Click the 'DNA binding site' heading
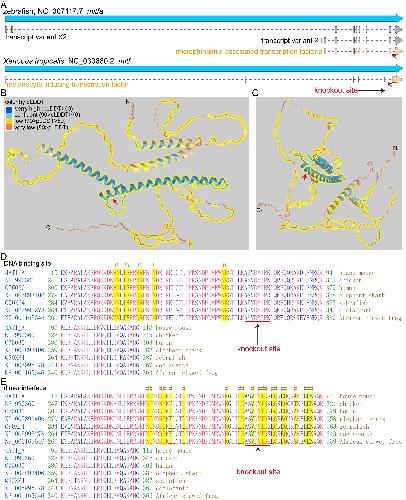 (x=28, y=264)
